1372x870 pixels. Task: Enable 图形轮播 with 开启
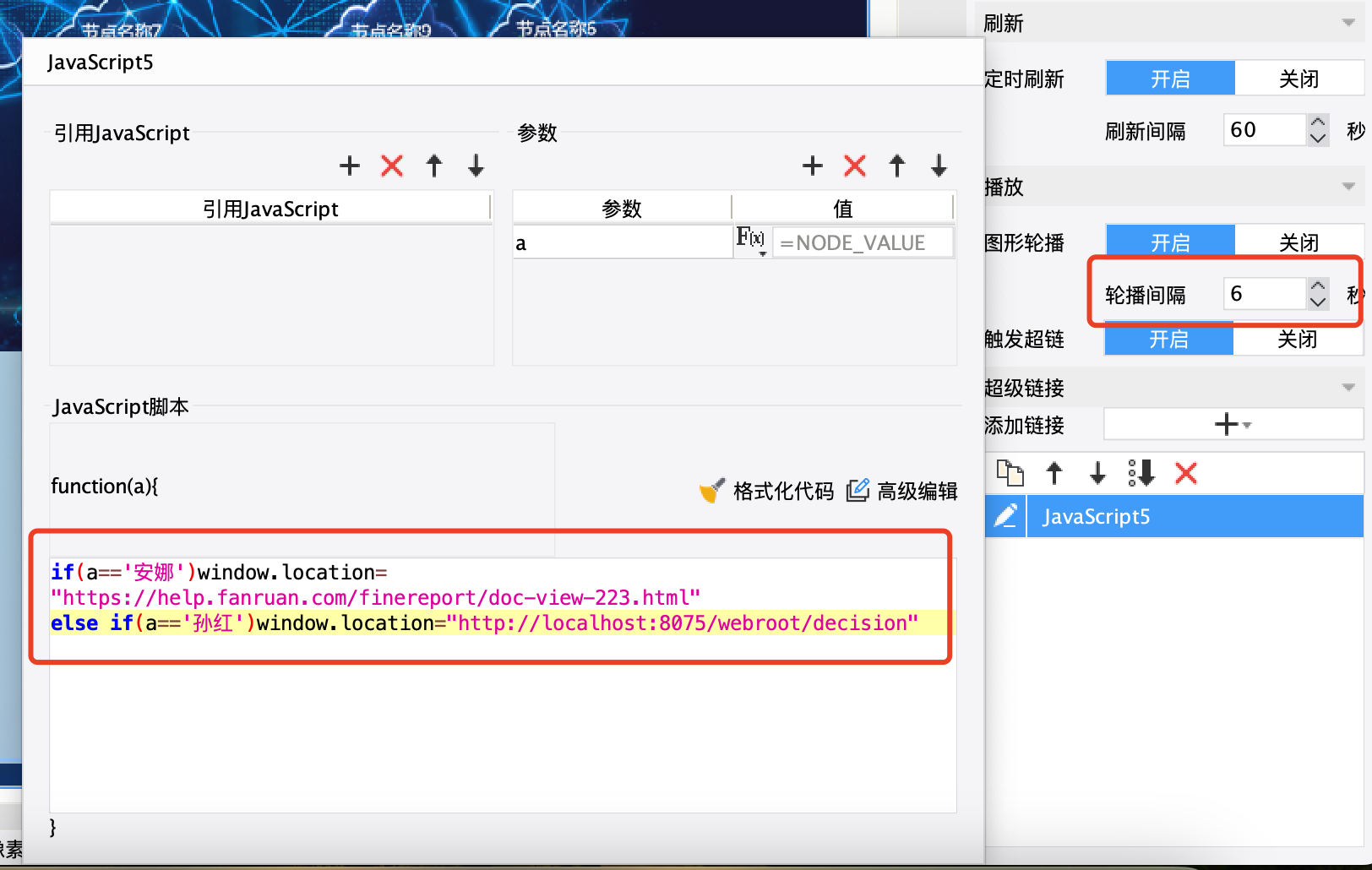[1170, 242]
